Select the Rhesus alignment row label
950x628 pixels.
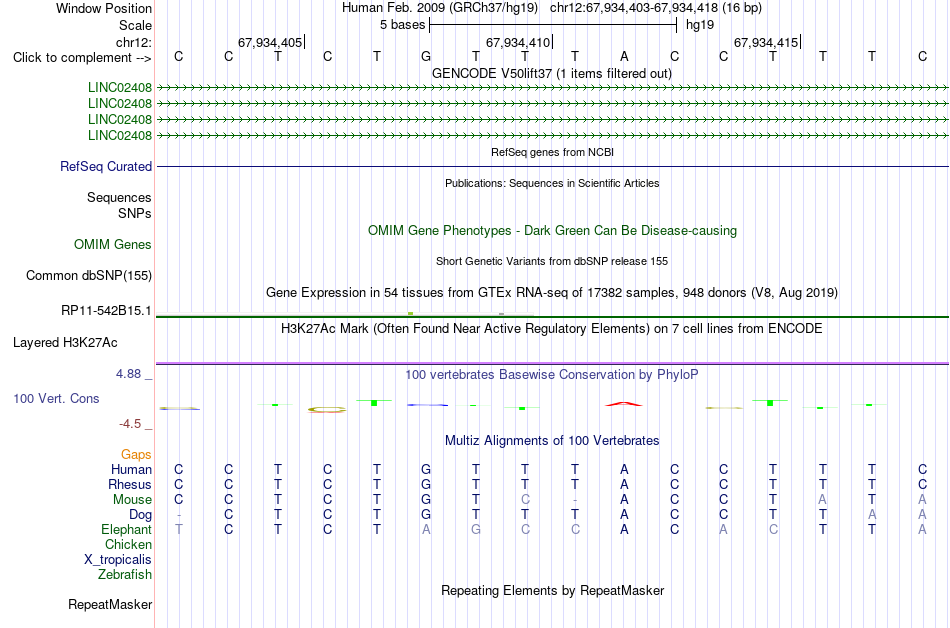click(x=130, y=484)
